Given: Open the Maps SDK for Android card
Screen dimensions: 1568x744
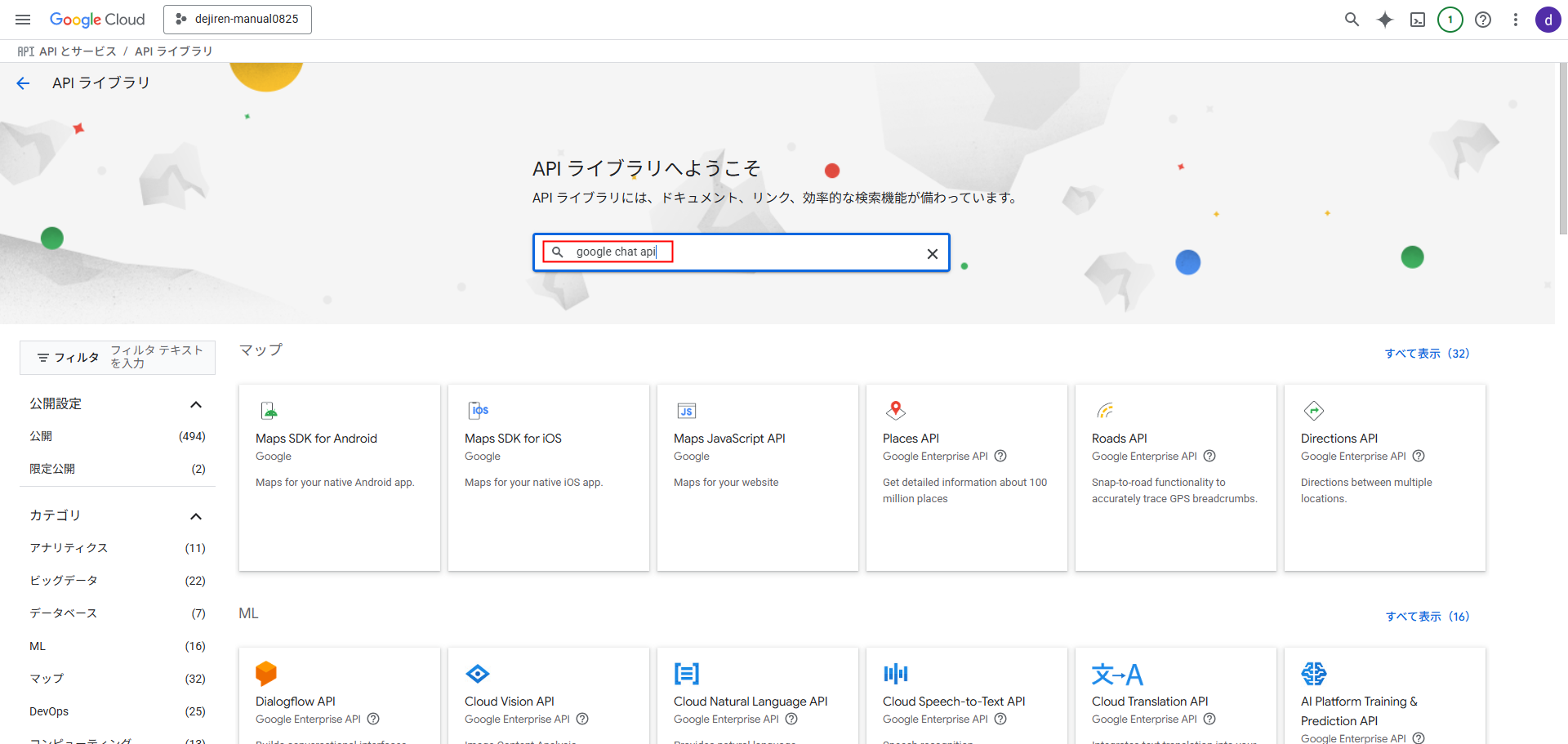Looking at the screenshot, I should [x=339, y=477].
